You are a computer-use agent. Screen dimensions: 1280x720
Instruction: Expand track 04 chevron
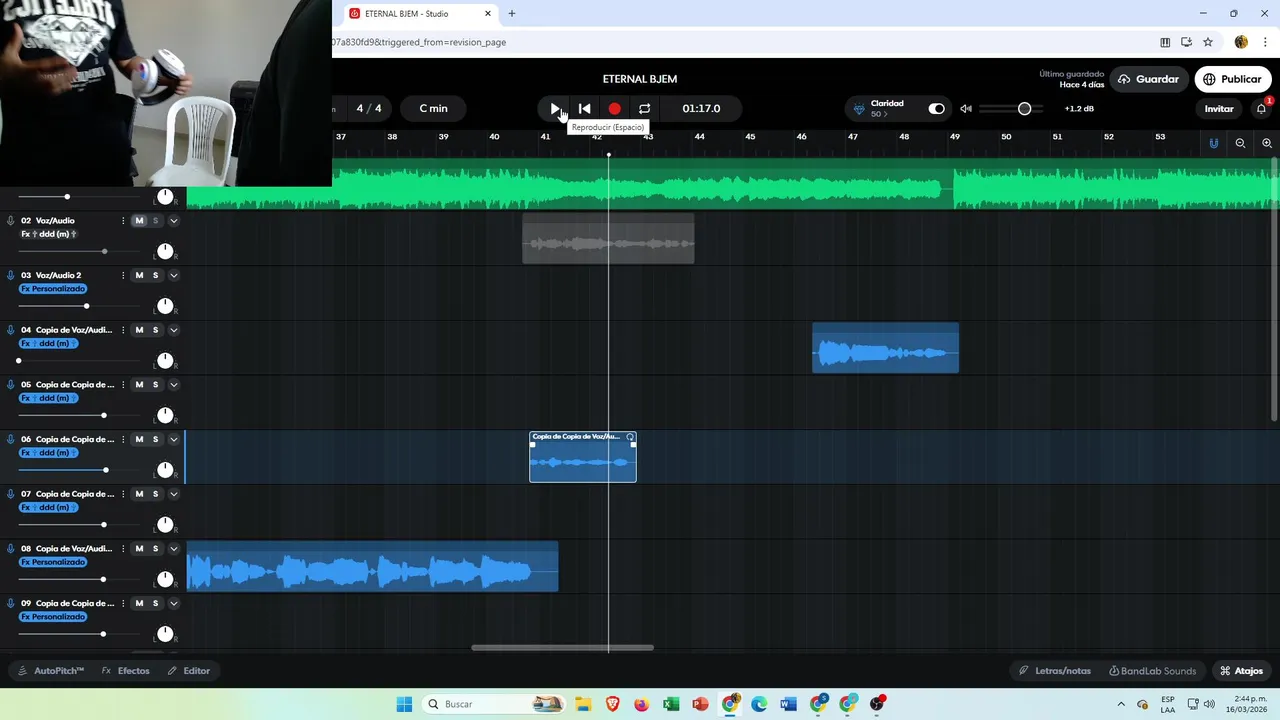point(173,330)
